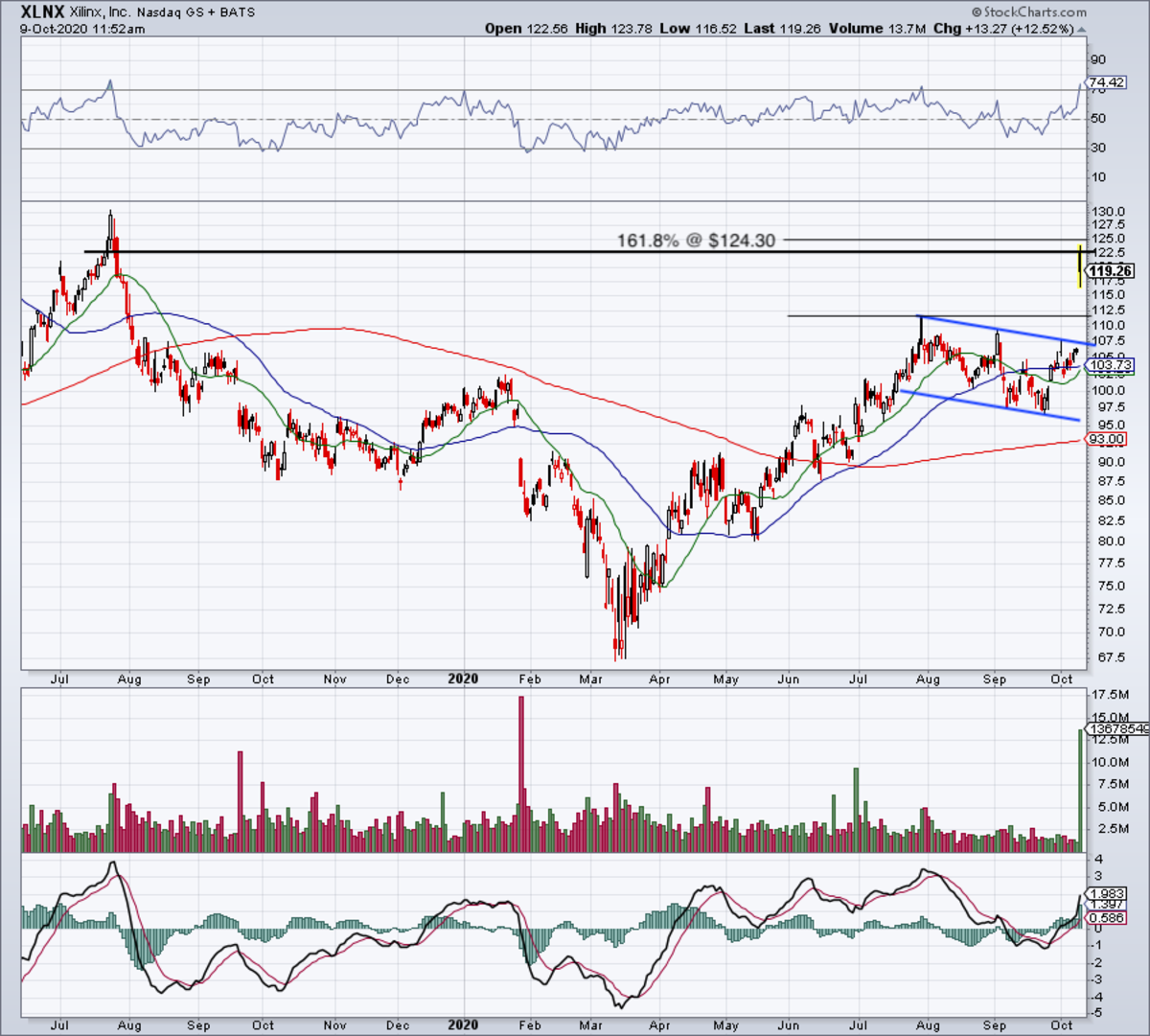The width and height of the screenshot is (1150, 1036).
Task: Click the bold 119.26 price tag
Action: pos(1111,271)
